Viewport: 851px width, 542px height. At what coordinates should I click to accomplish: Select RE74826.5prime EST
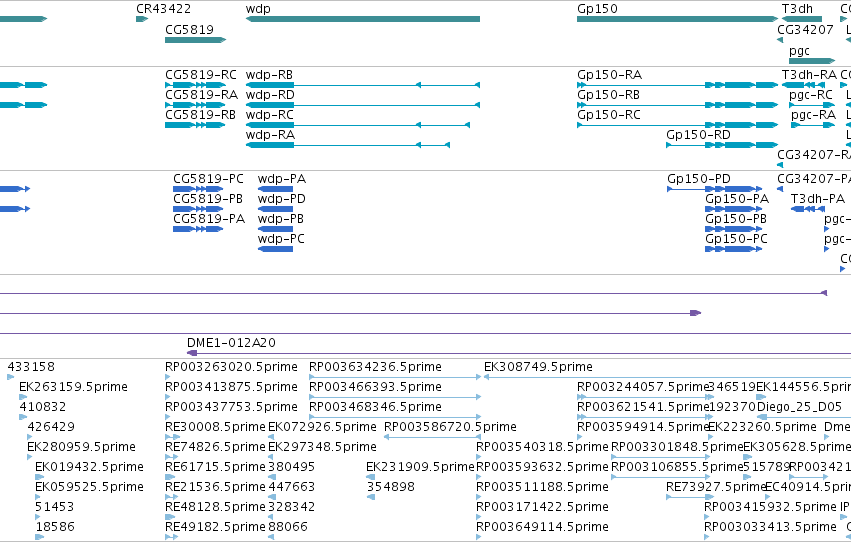(171, 457)
